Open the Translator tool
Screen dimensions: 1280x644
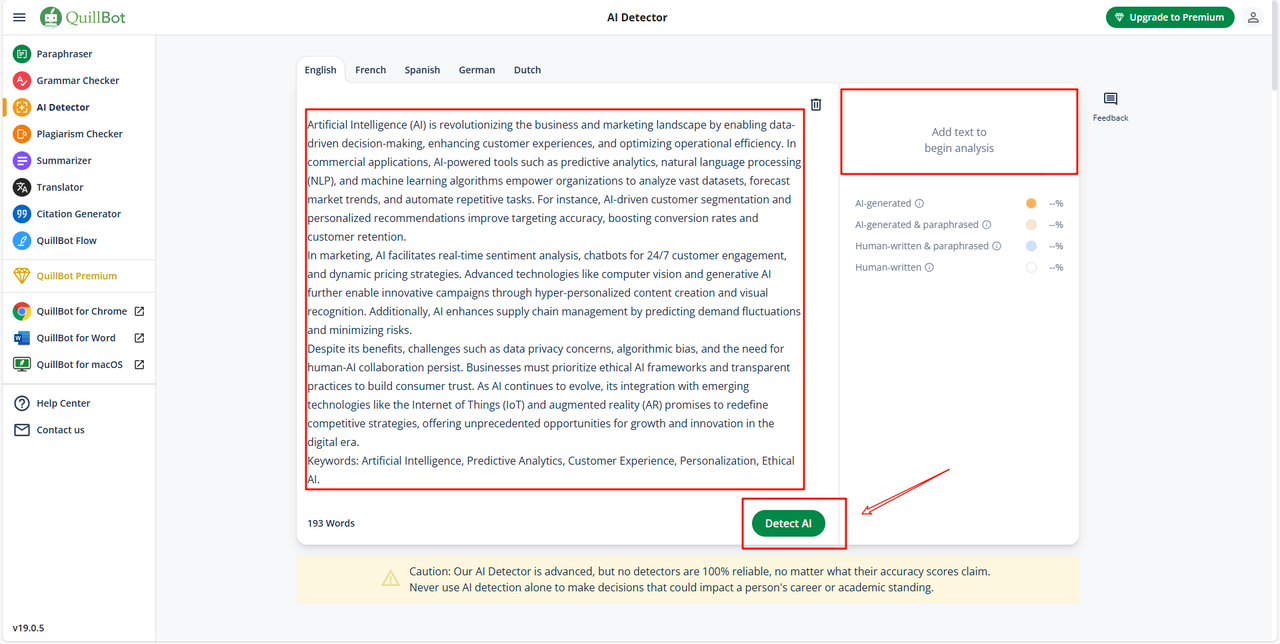(60, 187)
